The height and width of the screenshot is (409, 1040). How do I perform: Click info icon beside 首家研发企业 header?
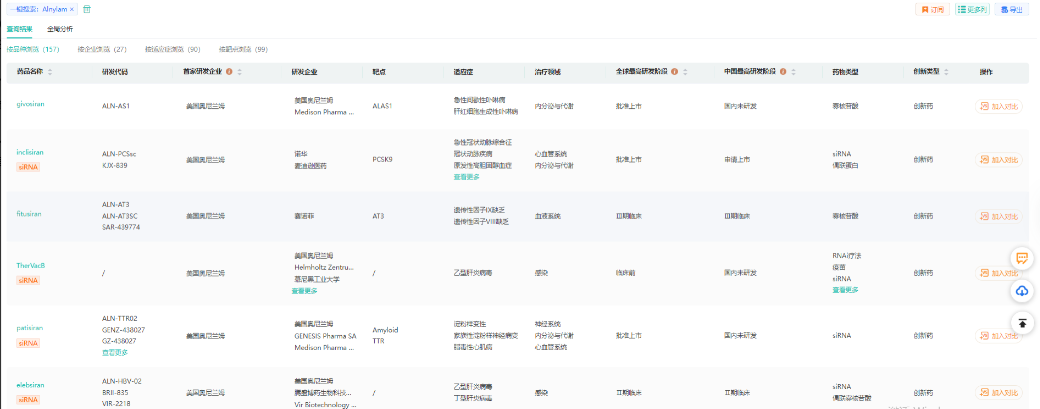coord(229,72)
